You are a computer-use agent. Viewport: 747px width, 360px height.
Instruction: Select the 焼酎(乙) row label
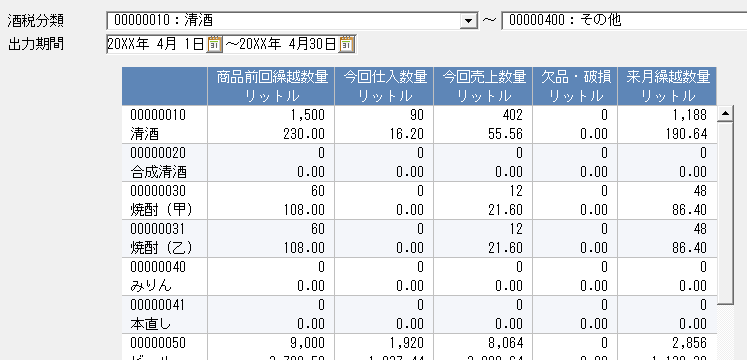162,248
